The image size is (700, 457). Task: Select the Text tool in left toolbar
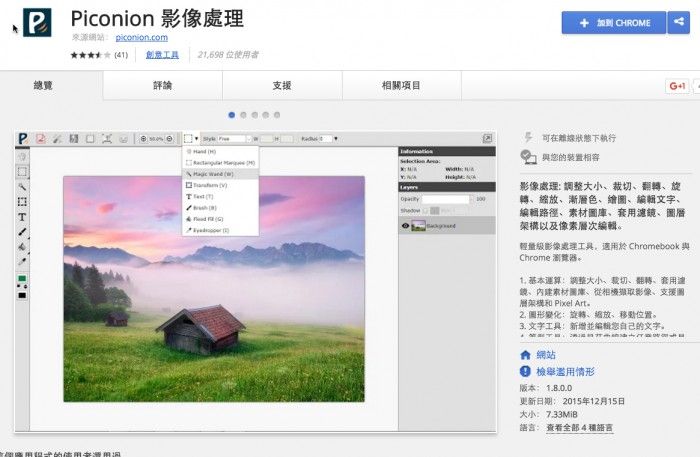22,217
